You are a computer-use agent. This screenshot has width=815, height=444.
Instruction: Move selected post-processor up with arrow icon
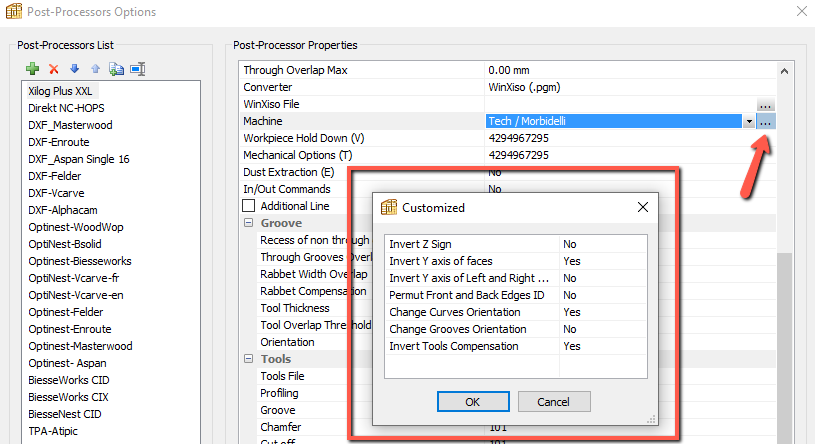(95, 69)
